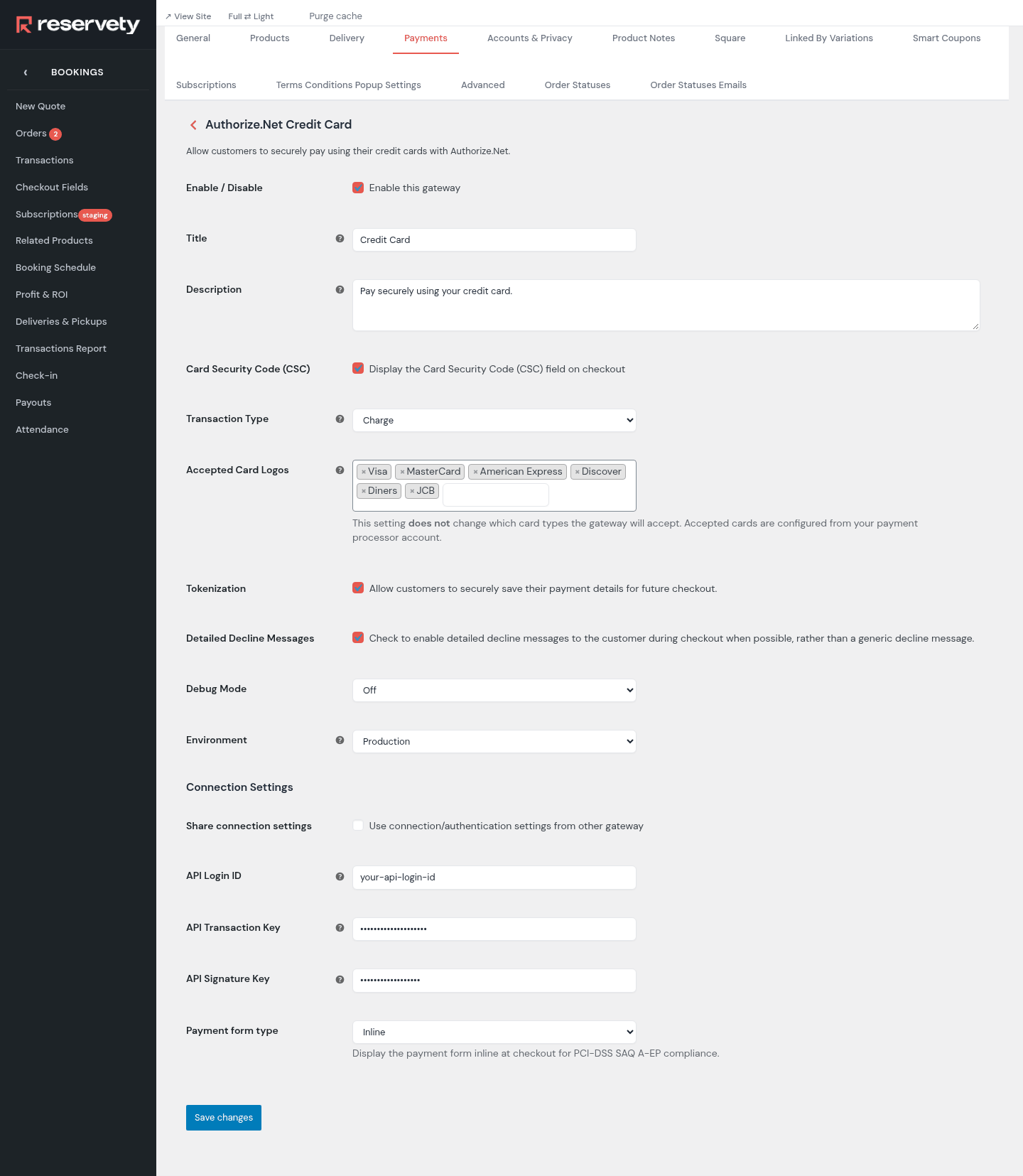Click the Description text area
The height and width of the screenshot is (1176, 1023).
tap(666, 305)
